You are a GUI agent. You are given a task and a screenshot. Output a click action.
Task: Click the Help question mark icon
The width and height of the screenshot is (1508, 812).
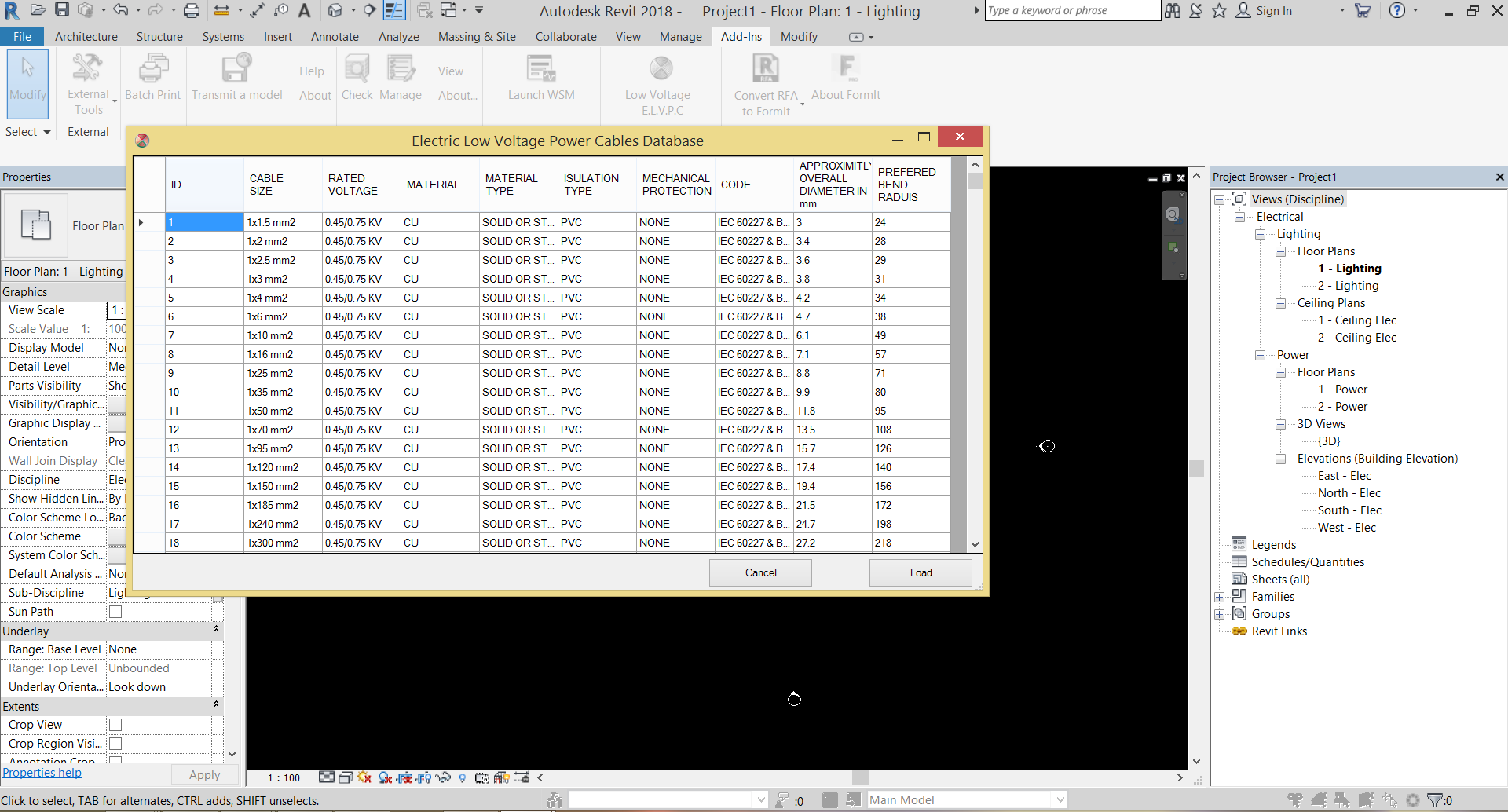(x=1397, y=11)
